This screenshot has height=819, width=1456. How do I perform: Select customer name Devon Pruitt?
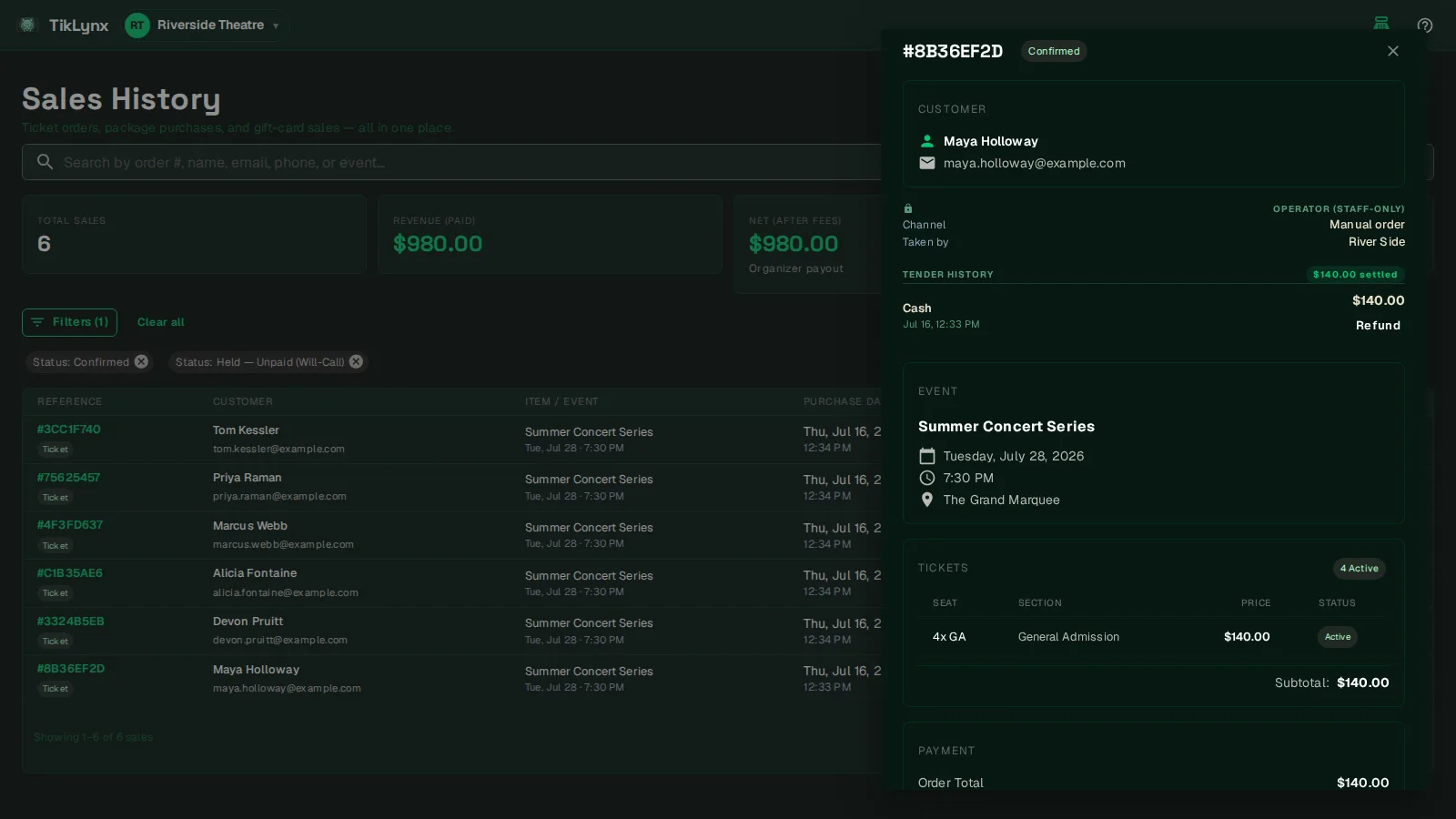click(248, 622)
